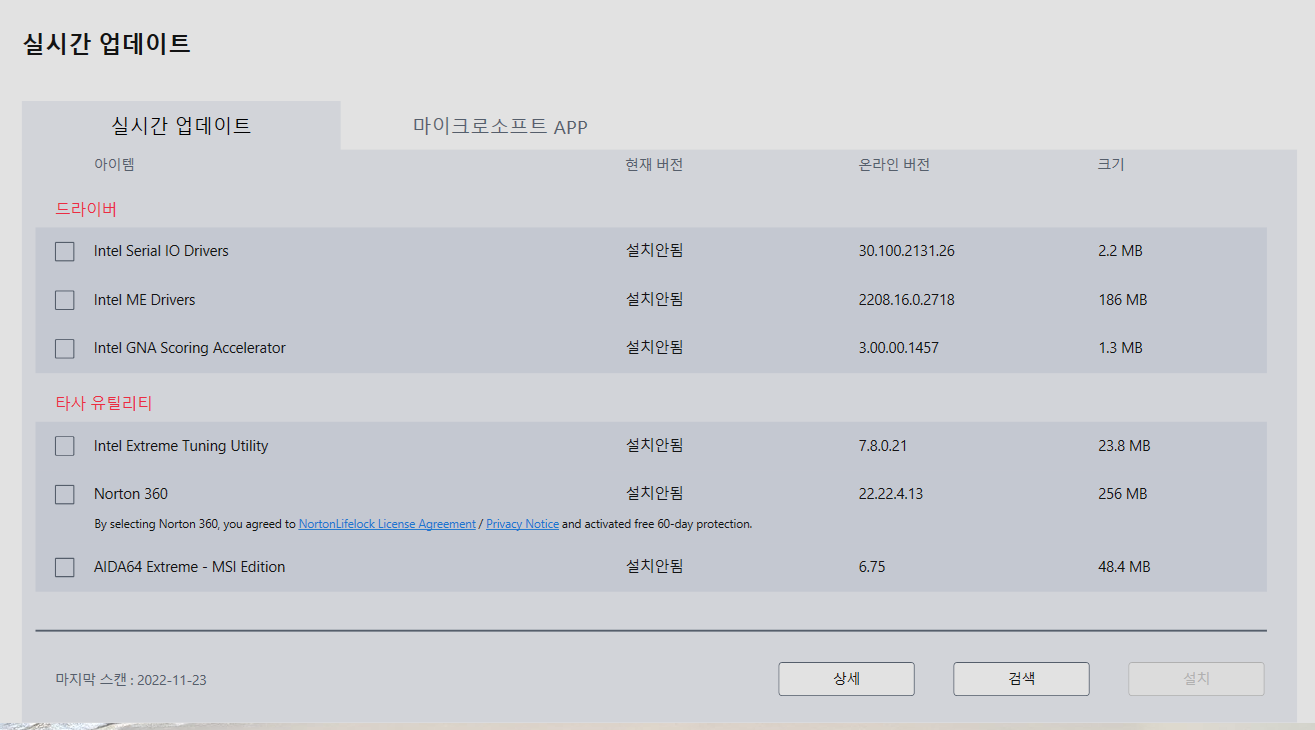Viewport: 1315px width, 730px height.
Task: Click 설치안됨 status for AIDA64 Extreme
Action: coord(655,566)
